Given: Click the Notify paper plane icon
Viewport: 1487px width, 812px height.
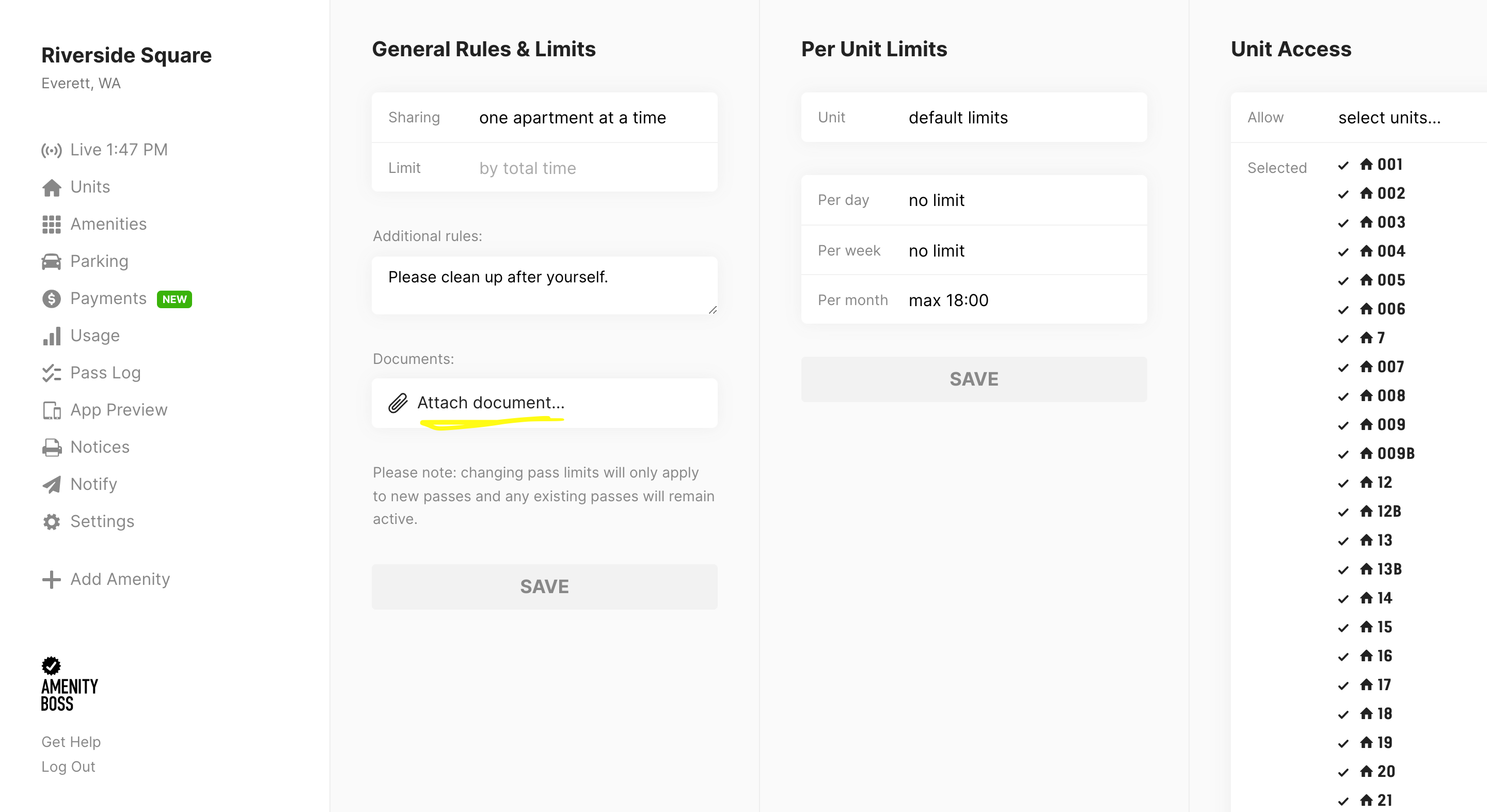Looking at the screenshot, I should coord(52,485).
